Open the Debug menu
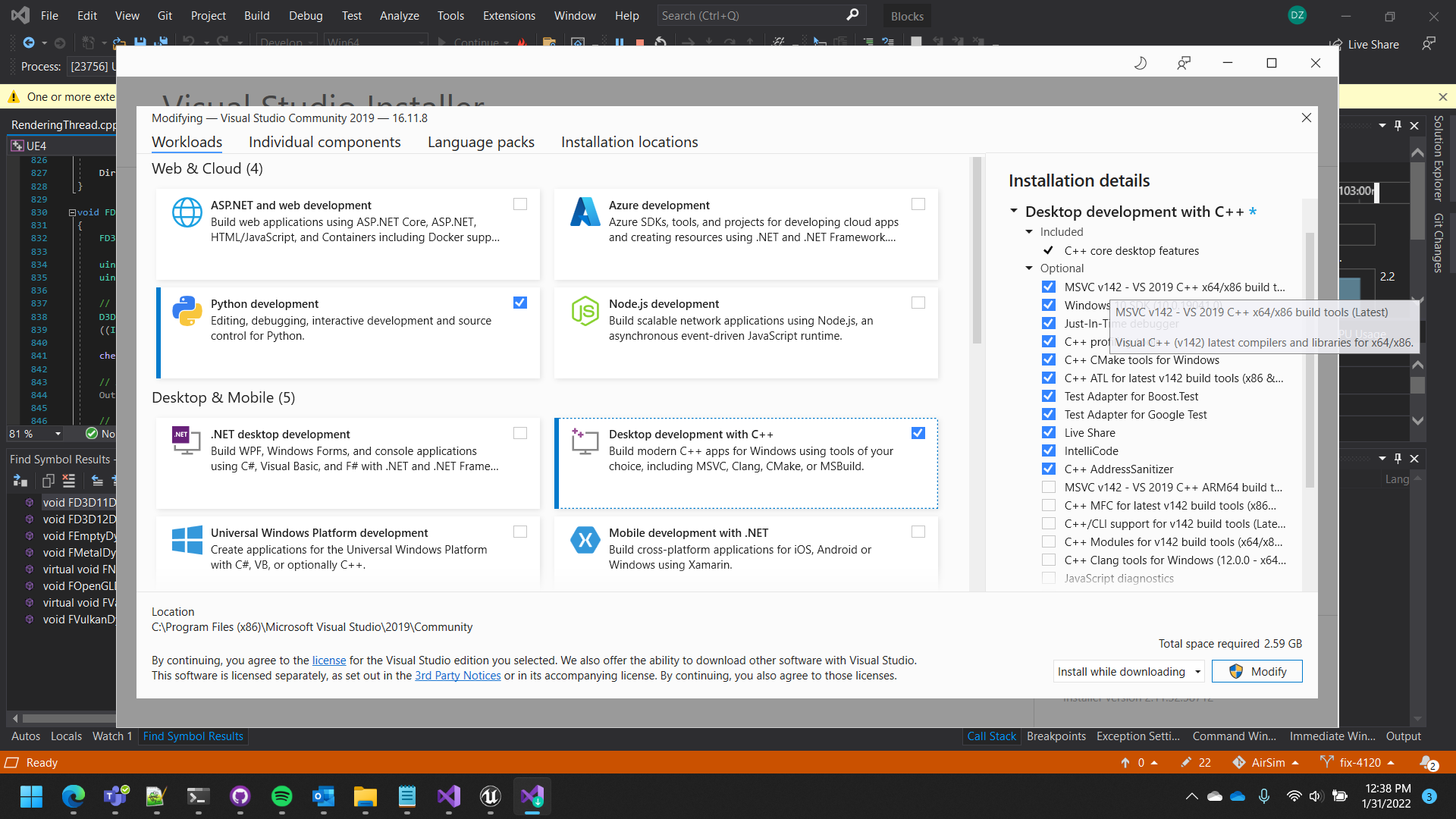Screen dimensions: 1456x819 [x=305, y=15]
